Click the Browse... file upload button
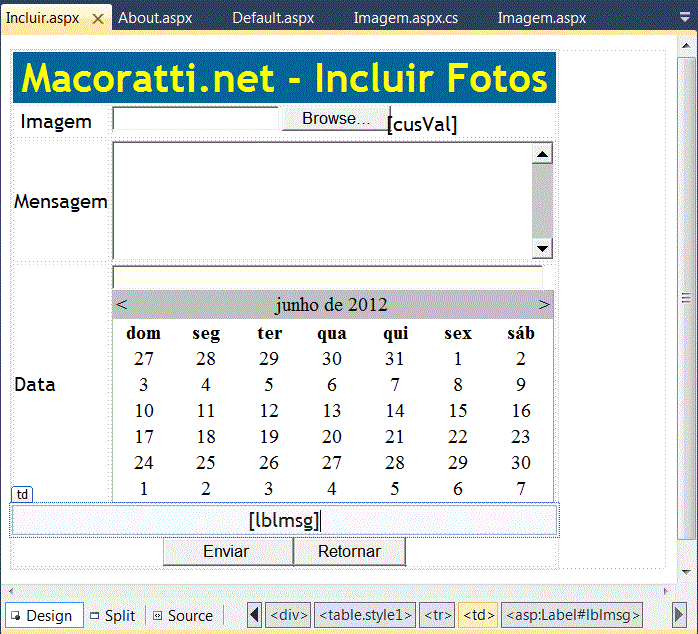 coord(336,118)
